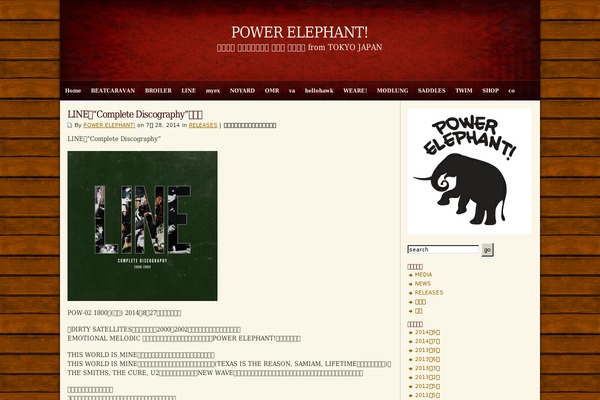
Task: Open the 2014 7 archive link
Action: coord(427,341)
